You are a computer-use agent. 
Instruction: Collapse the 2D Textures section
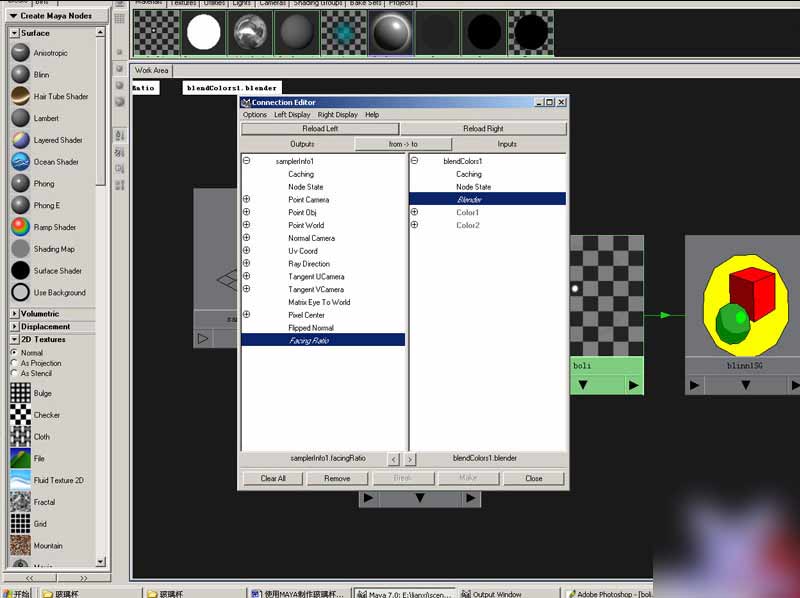tap(15, 339)
